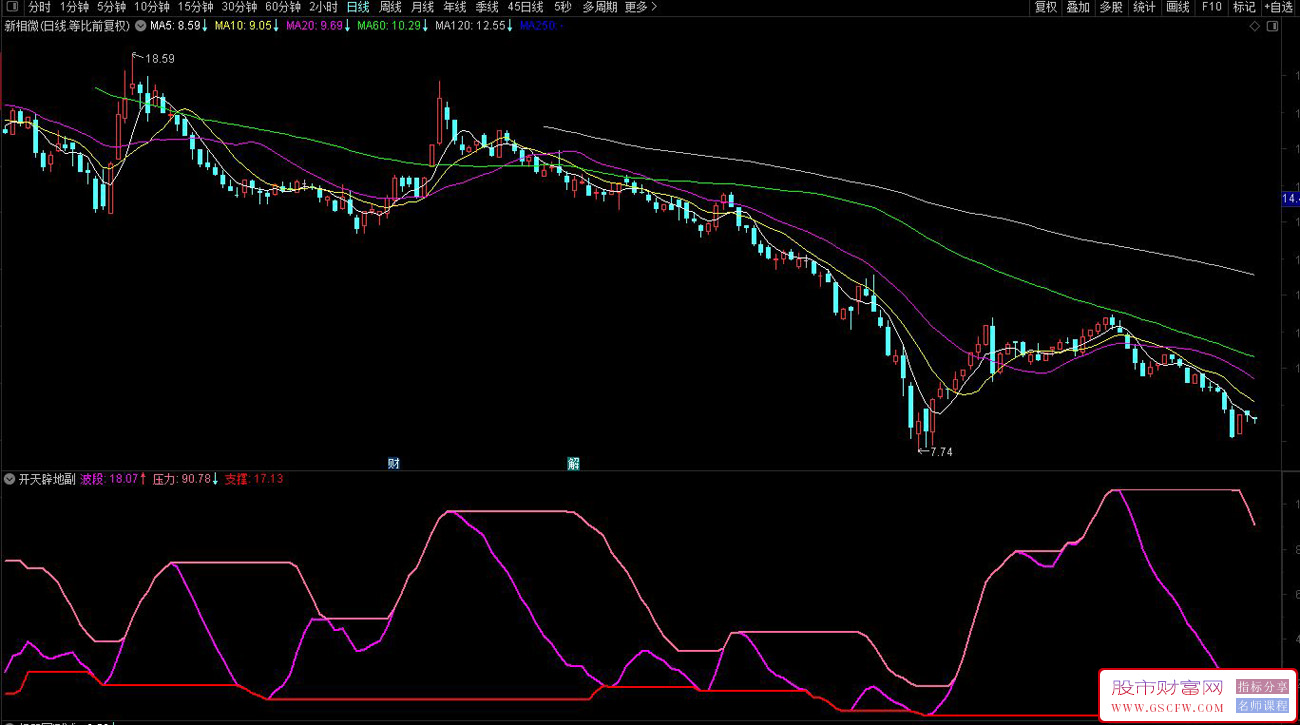Select the 30分钟 period tab
The image size is (1300, 725).
(240, 7)
